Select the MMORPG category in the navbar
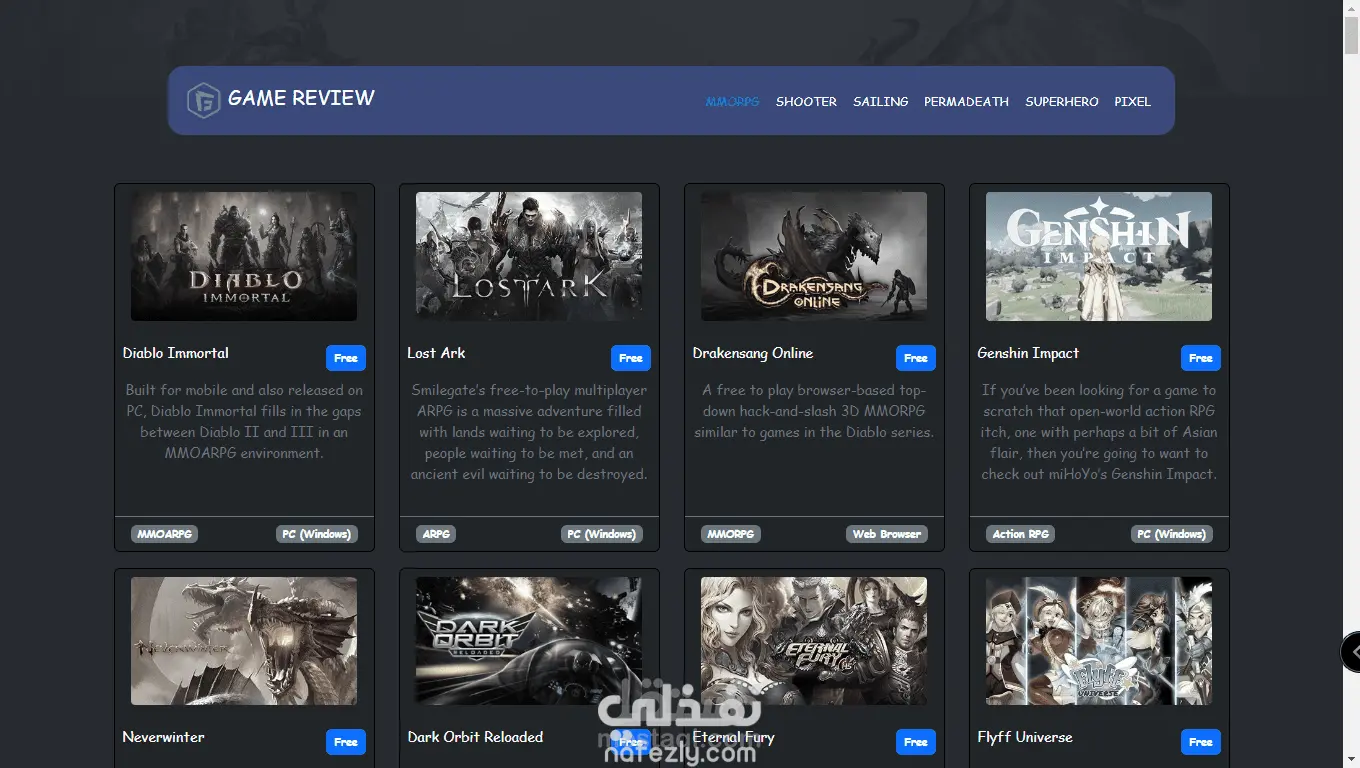The image size is (1360, 768). click(x=732, y=102)
